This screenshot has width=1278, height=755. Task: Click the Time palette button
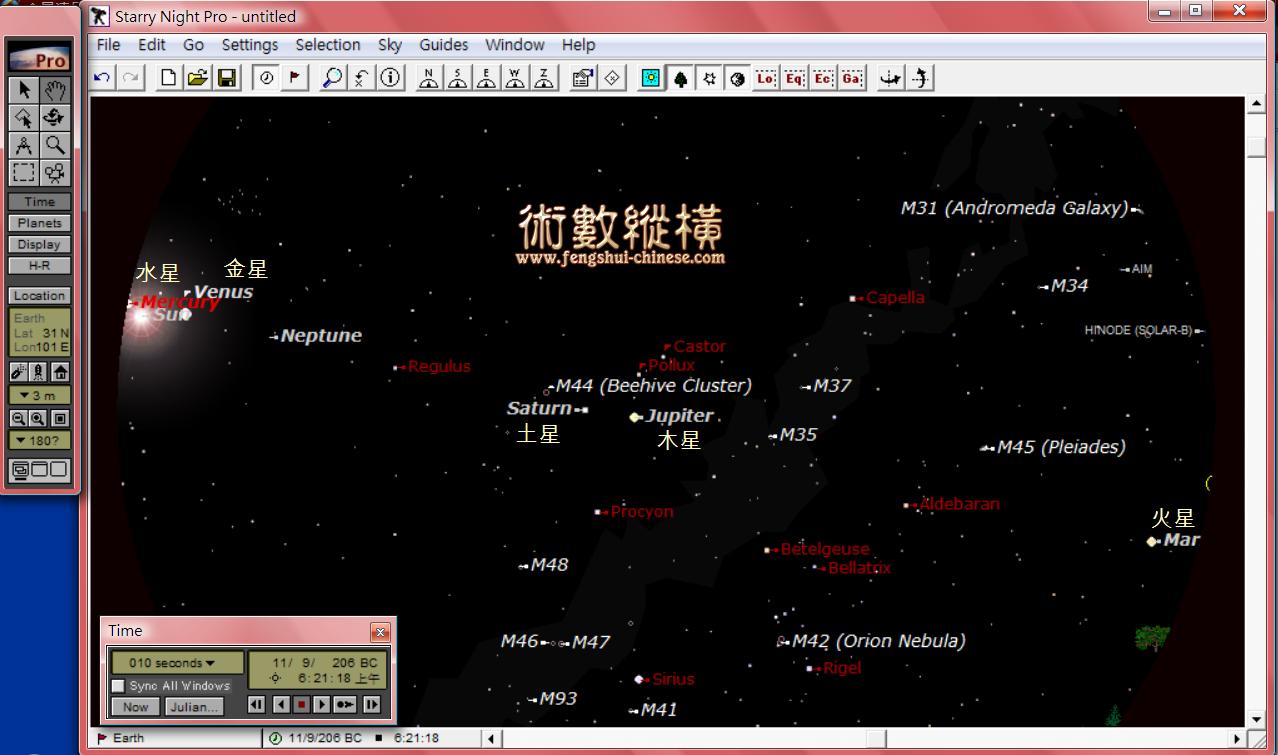(39, 201)
